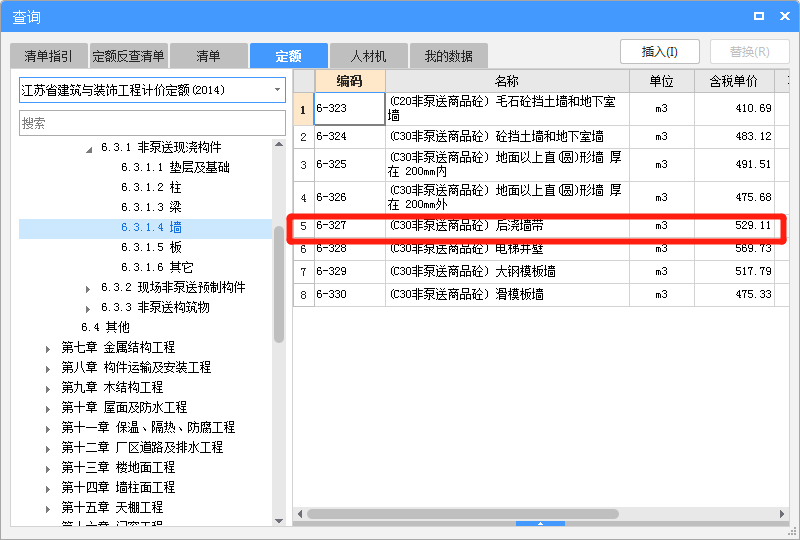The height and width of the screenshot is (540, 800).
Task: Select 6.3.1.4 墙 tree item
Action: [x=151, y=227]
